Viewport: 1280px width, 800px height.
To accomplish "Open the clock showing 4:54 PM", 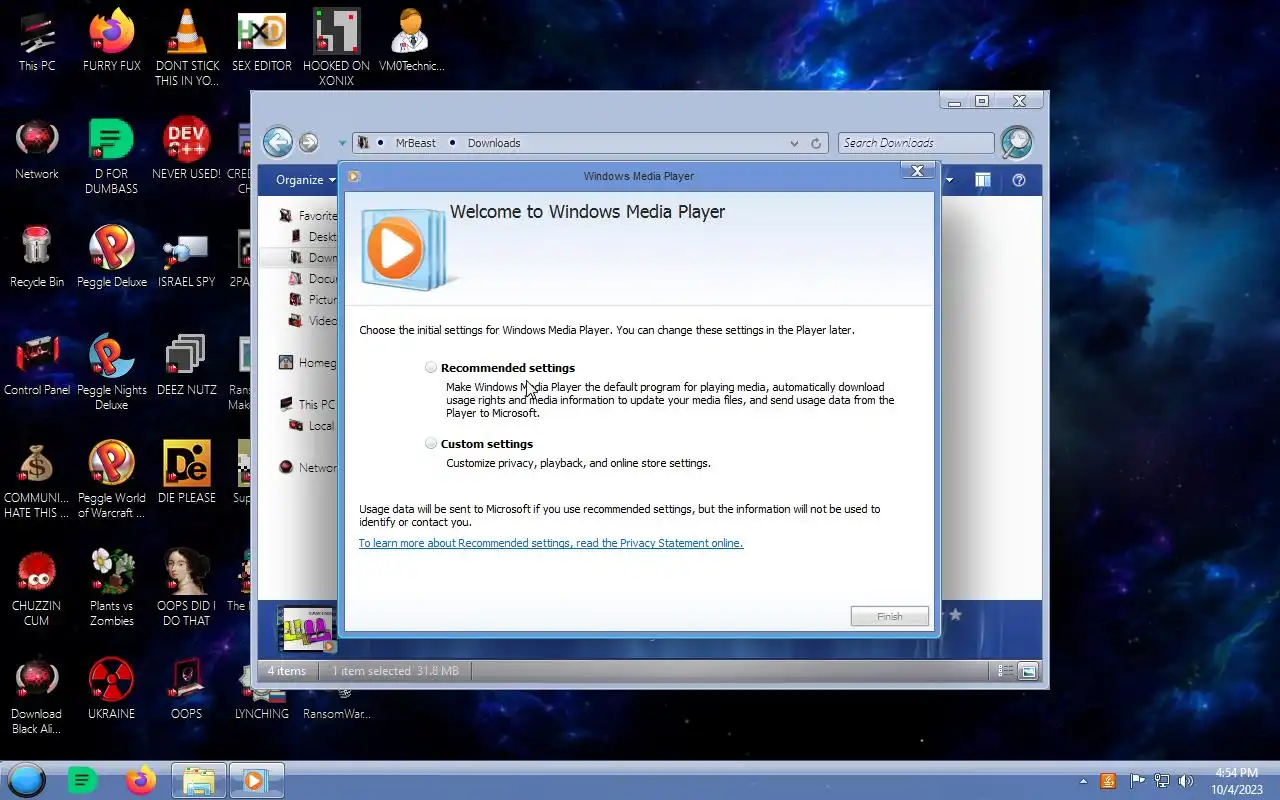I will pyautogui.click(x=1236, y=780).
